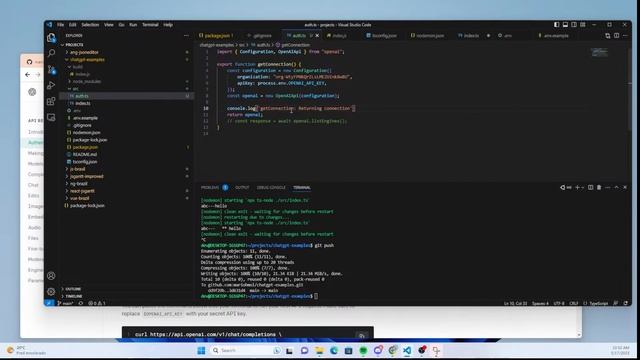Open the launch profile dropdown next to plus
This screenshot has height=360, width=640.
pos(582,187)
